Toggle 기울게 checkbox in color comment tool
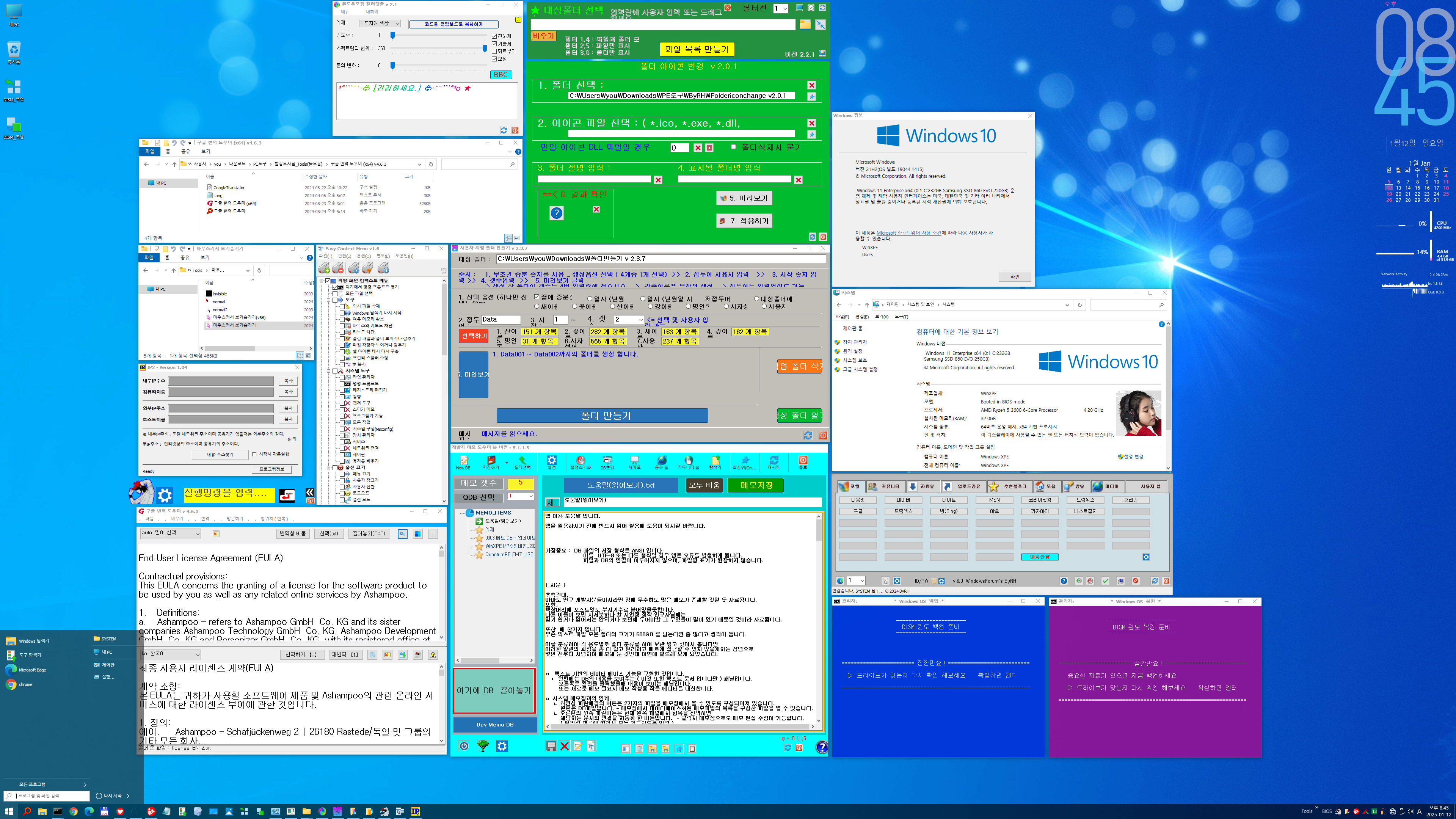This screenshot has width=1456, height=819. pyautogui.click(x=501, y=44)
